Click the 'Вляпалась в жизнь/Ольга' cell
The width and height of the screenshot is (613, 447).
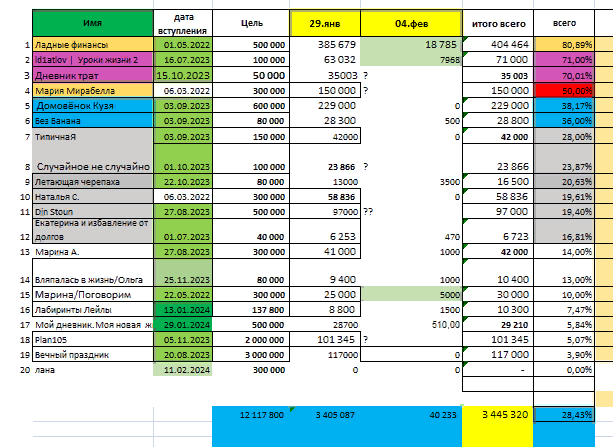[x=93, y=273]
